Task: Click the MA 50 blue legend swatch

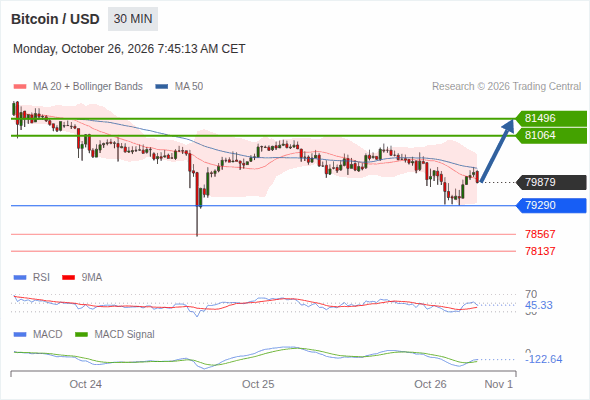Action: coord(162,87)
